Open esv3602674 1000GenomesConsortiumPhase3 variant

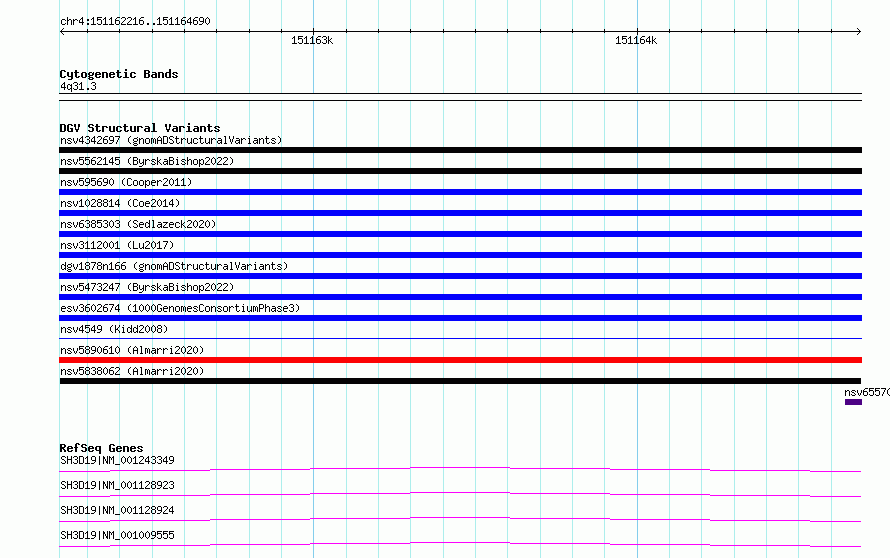180,308
